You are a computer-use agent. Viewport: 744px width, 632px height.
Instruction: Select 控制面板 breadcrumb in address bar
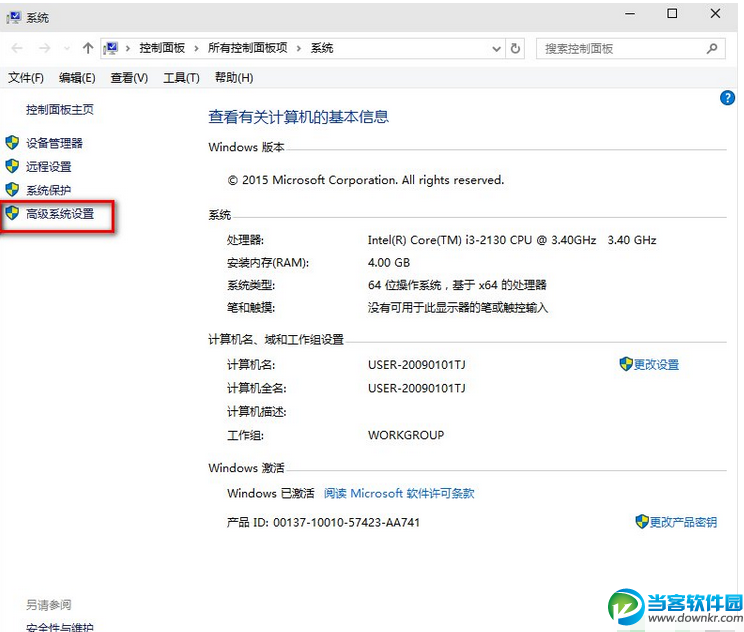point(162,48)
